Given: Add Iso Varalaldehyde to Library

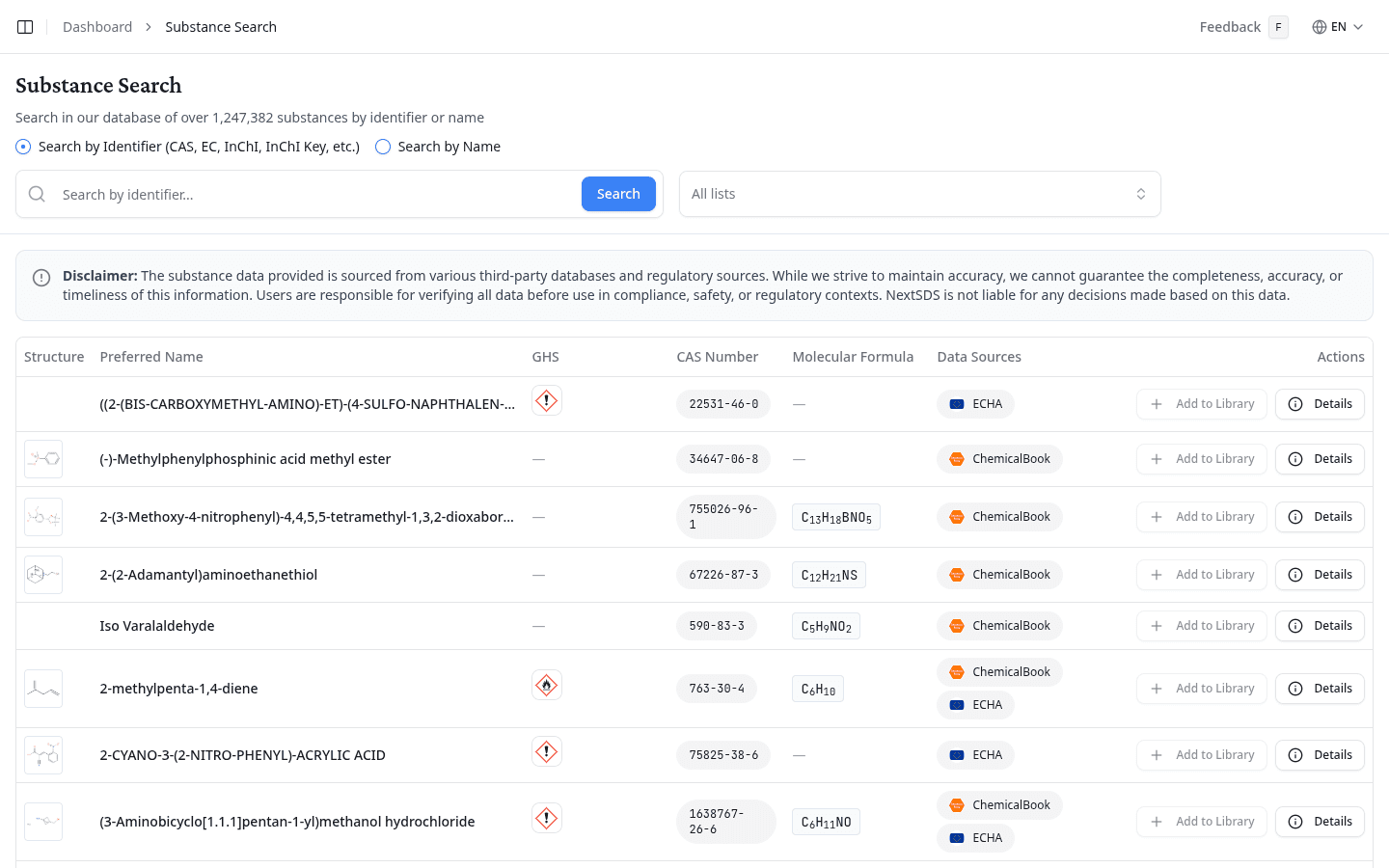Looking at the screenshot, I should point(1201,626).
